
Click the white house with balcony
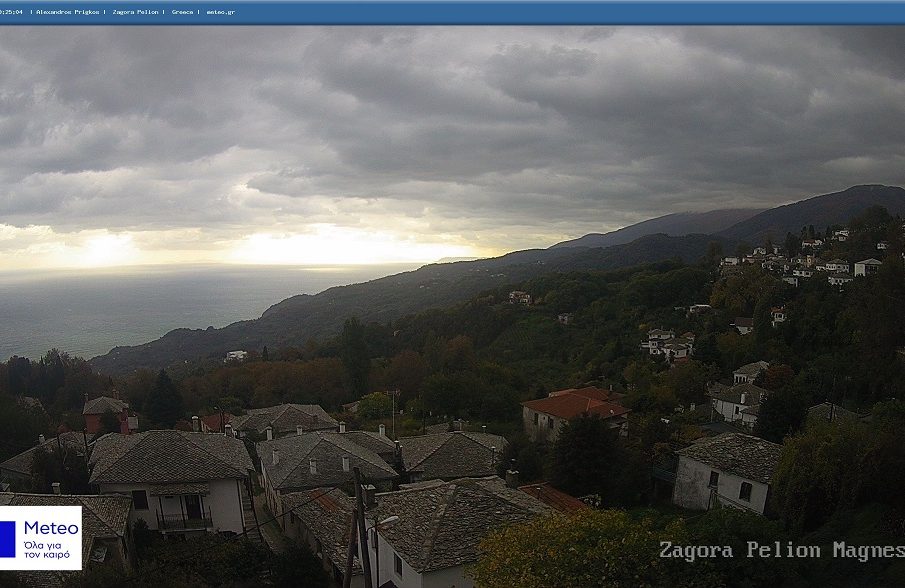tap(180, 505)
